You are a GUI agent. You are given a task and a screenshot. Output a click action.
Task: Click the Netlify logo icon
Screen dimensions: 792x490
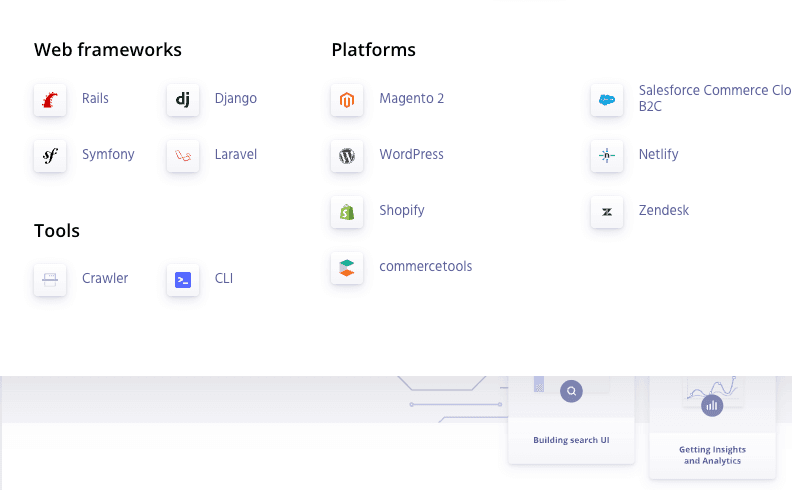point(607,156)
